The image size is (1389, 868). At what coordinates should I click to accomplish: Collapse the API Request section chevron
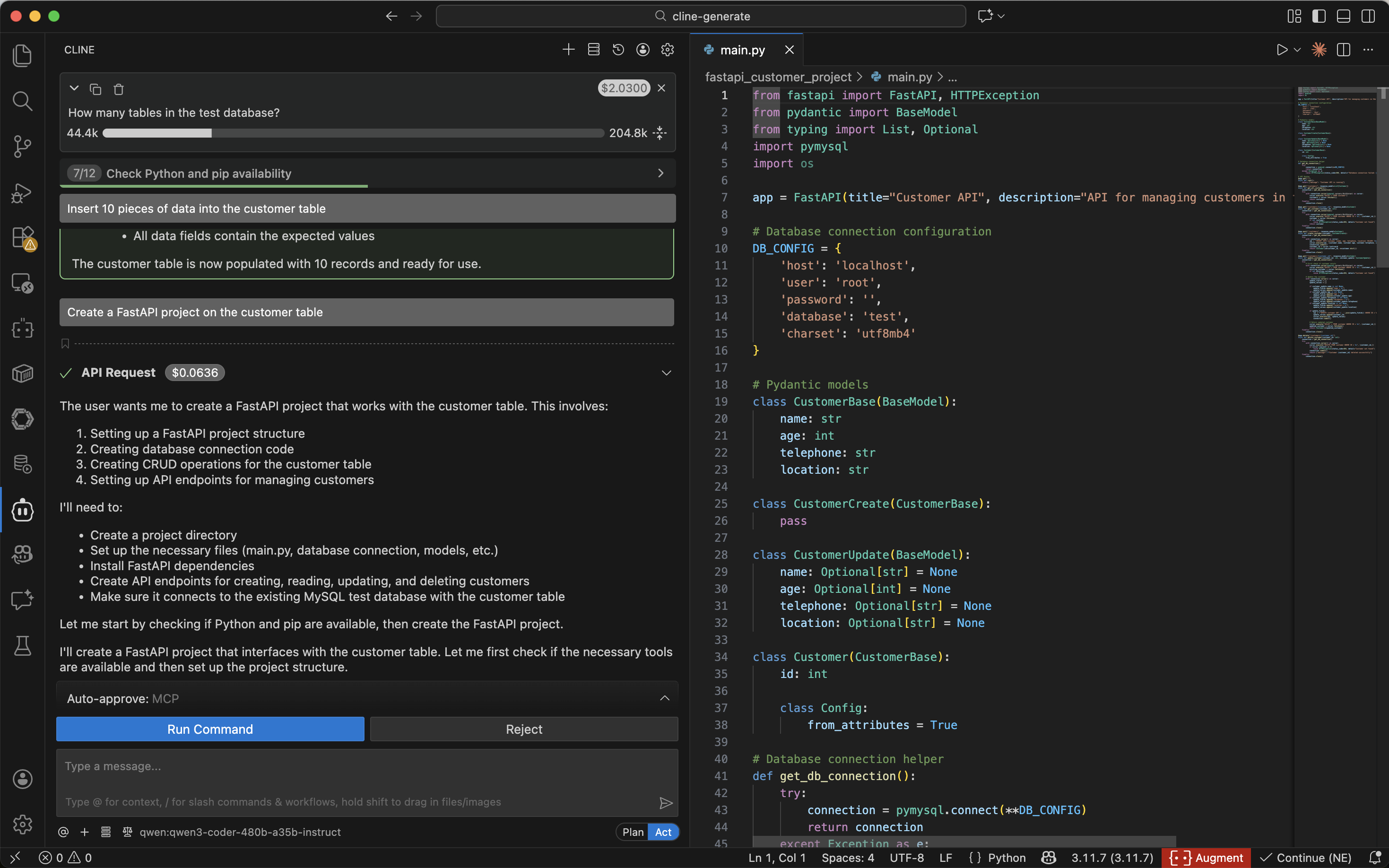tap(666, 373)
